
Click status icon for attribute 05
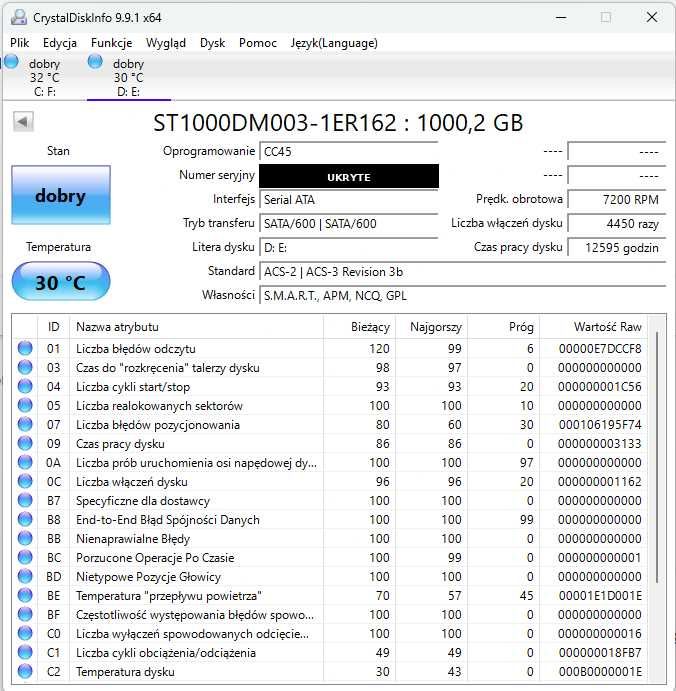tap(25, 405)
